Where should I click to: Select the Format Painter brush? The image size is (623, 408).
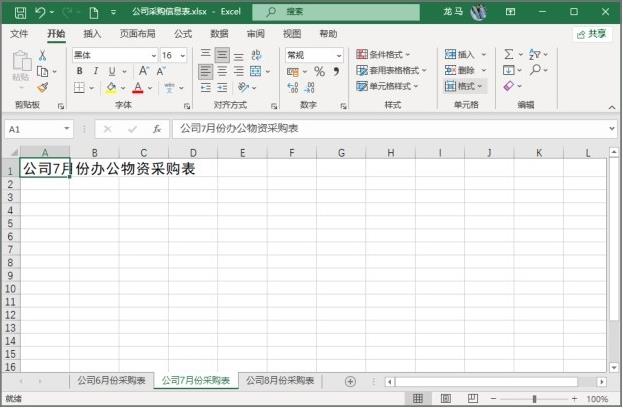click(x=42, y=87)
